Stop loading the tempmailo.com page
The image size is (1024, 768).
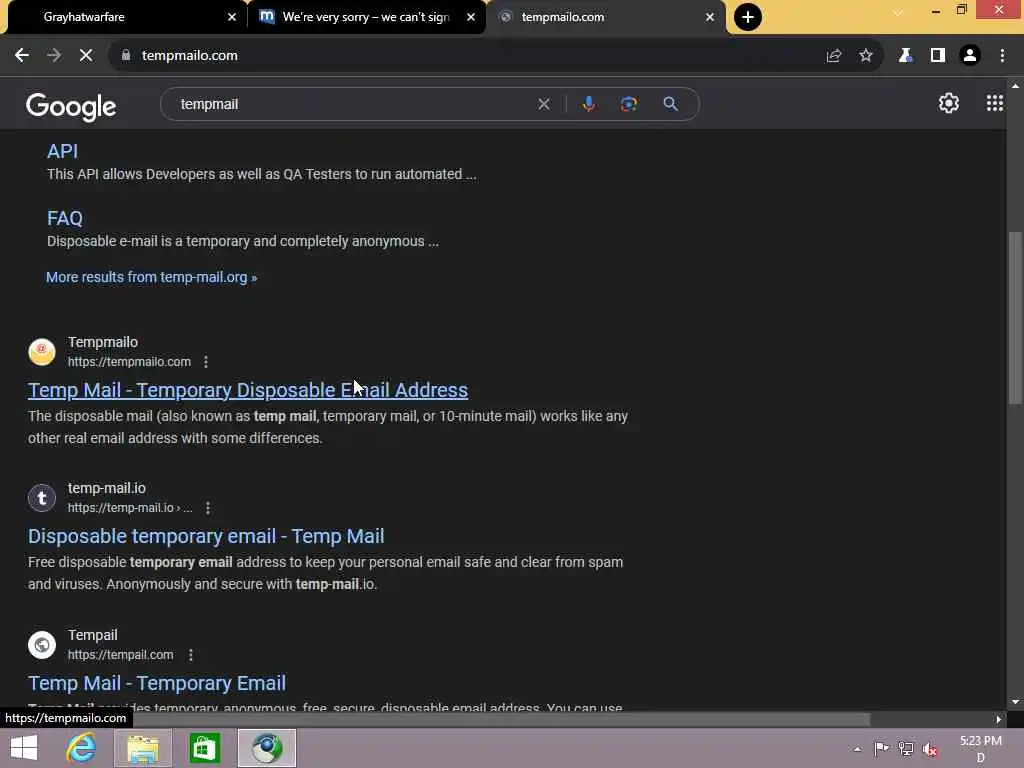(86, 56)
